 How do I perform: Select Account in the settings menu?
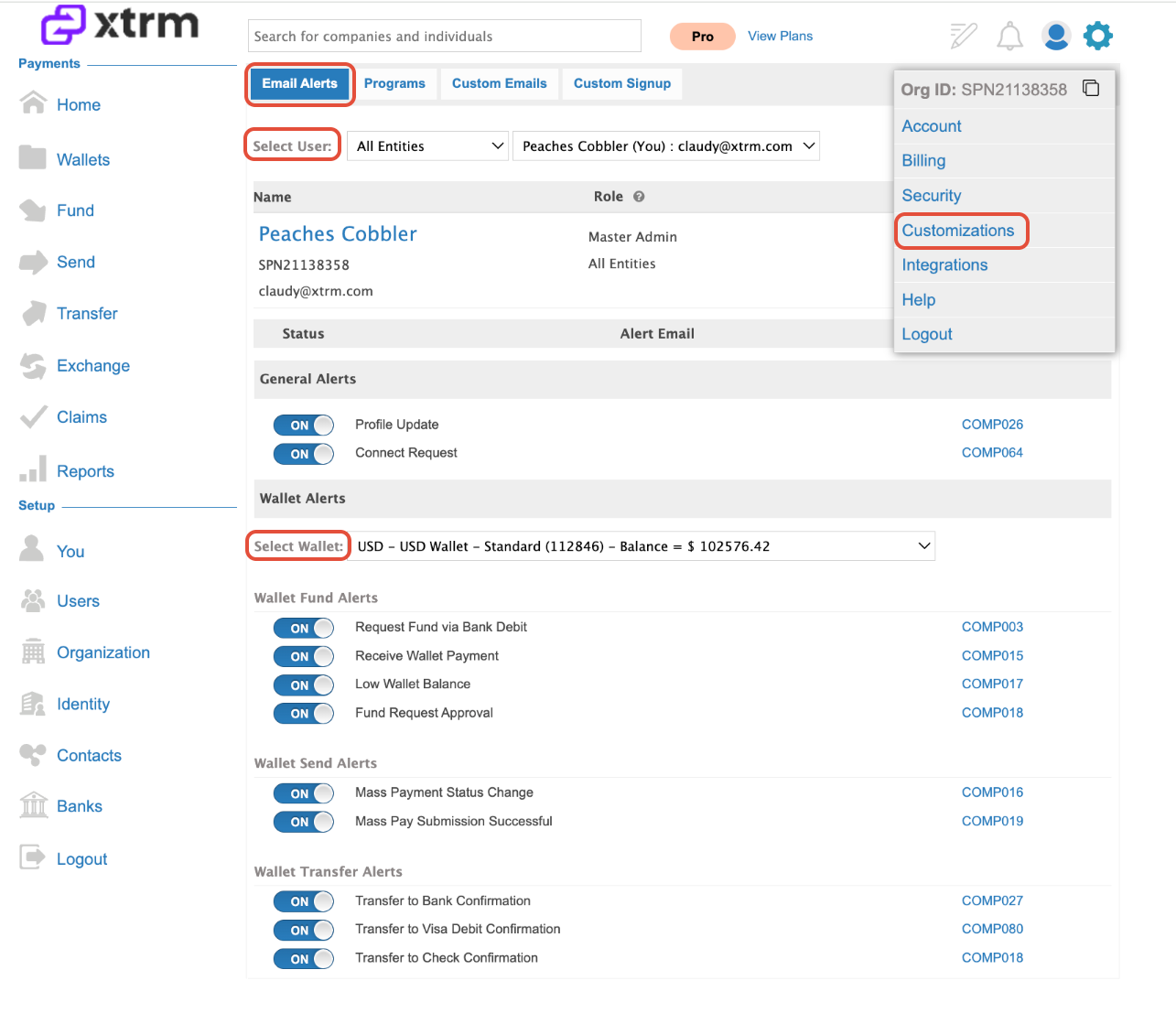932,126
